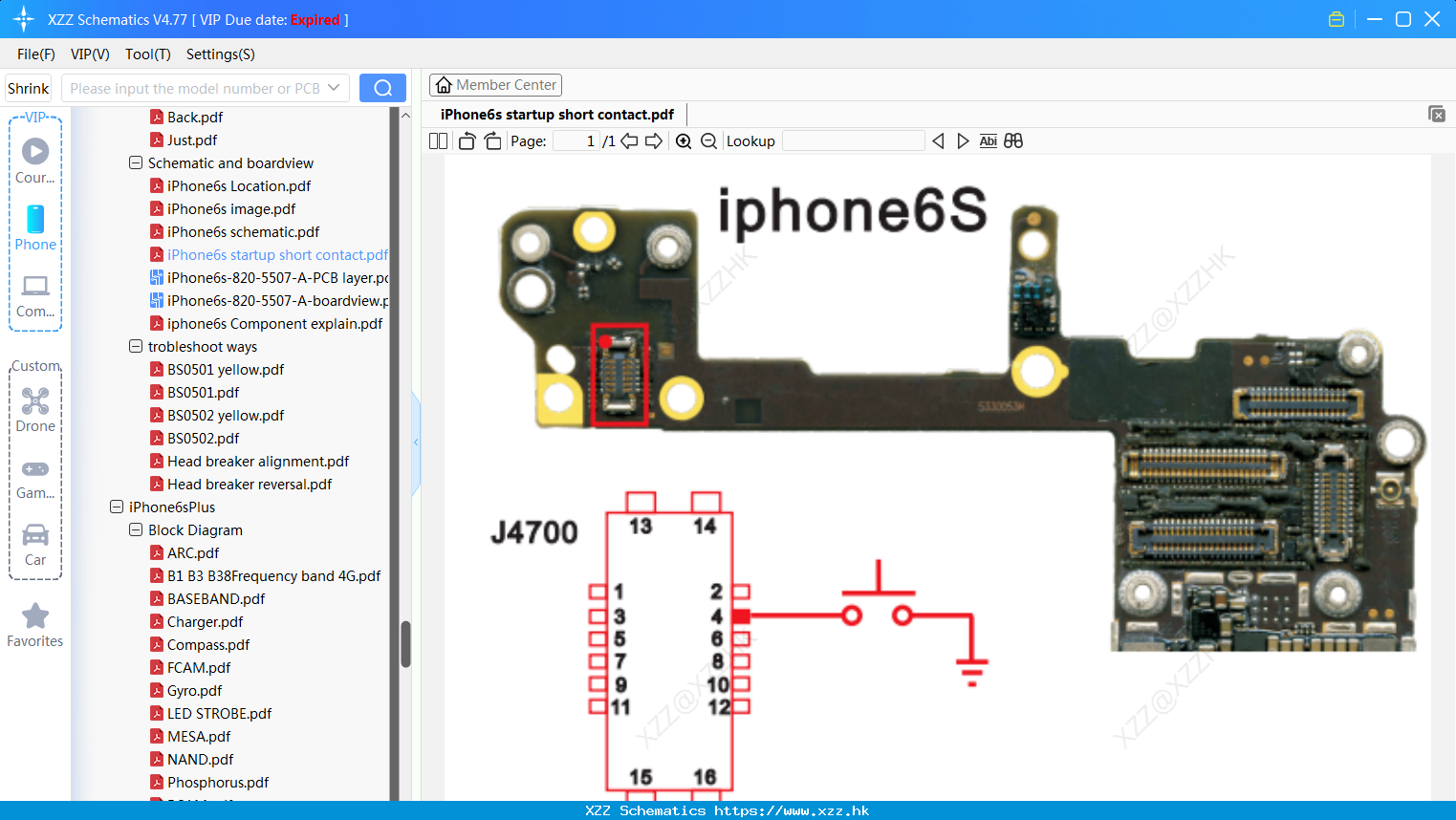Open the Drone category
This screenshot has height=820, width=1456.
coord(35,400)
